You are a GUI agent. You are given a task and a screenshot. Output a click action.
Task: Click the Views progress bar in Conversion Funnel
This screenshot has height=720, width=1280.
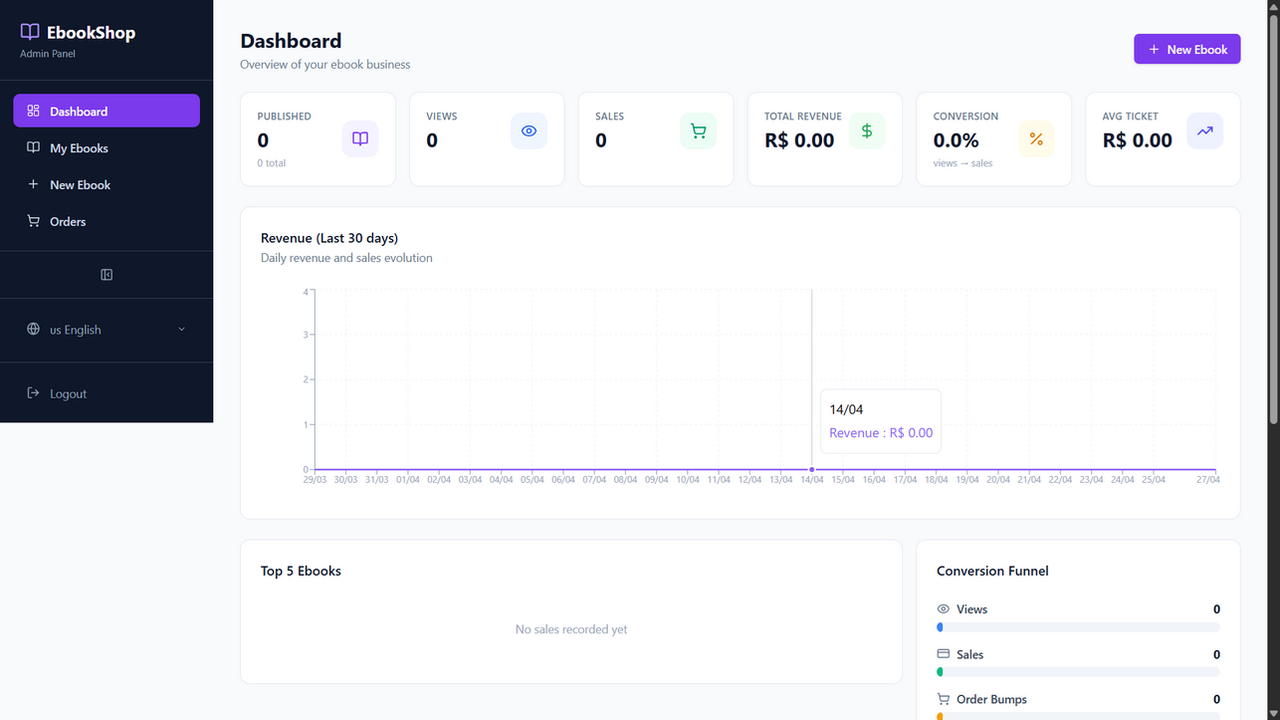click(x=1078, y=627)
